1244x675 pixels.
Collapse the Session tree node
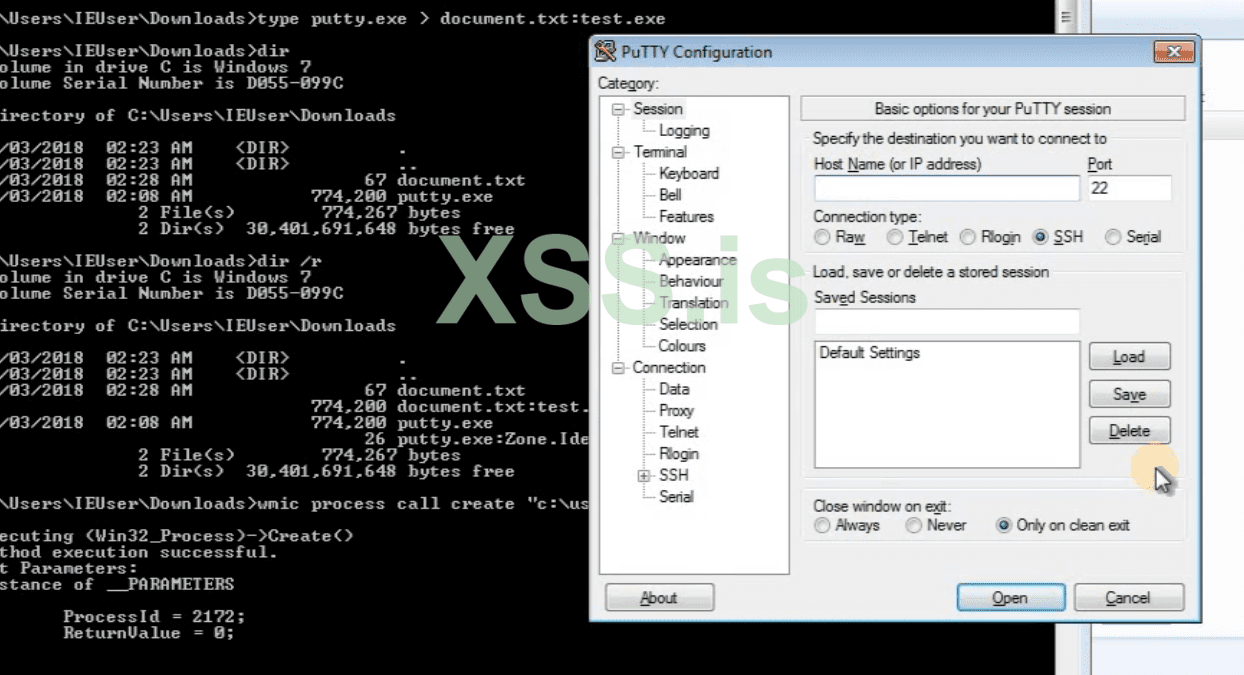point(618,109)
